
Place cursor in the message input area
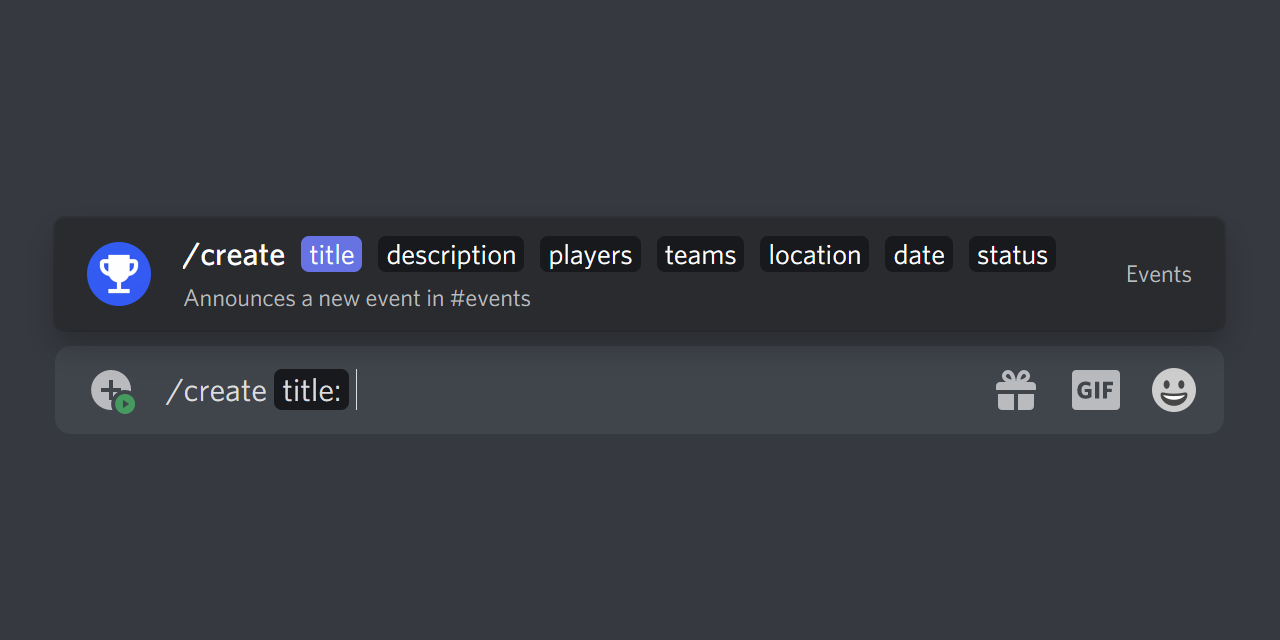pos(600,390)
